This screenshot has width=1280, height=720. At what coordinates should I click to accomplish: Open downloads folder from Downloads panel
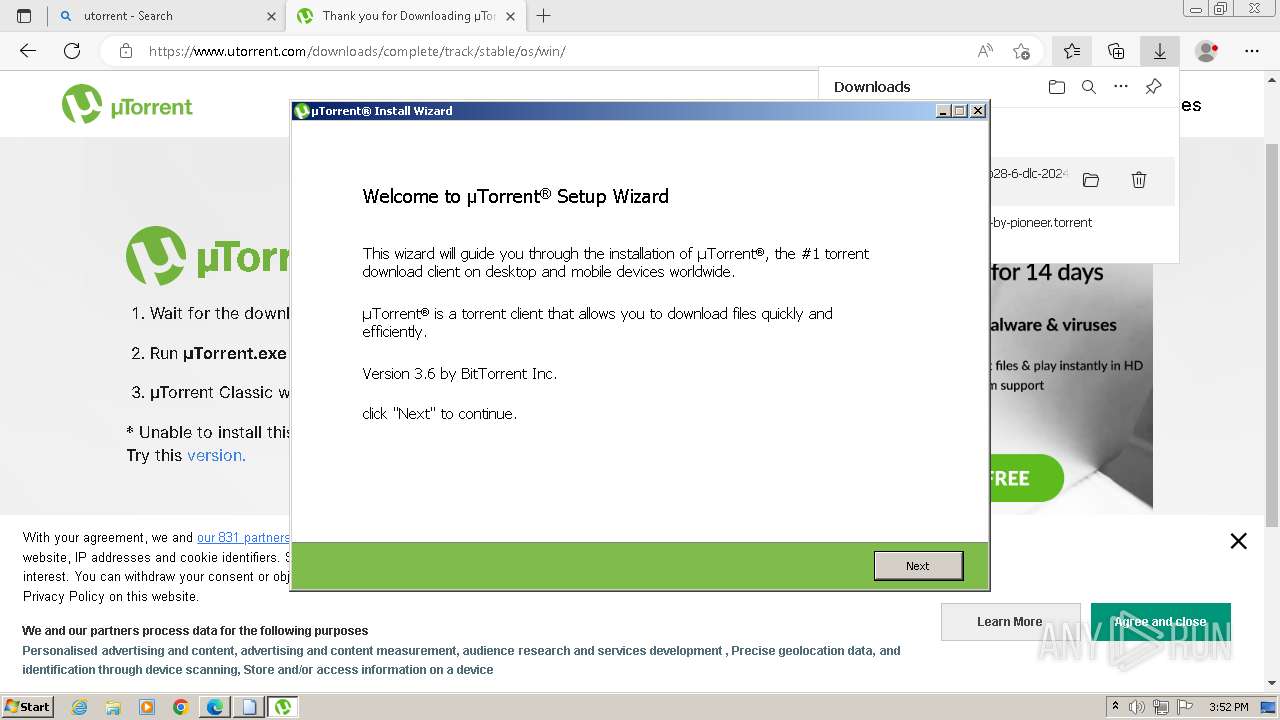tap(1057, 87)
